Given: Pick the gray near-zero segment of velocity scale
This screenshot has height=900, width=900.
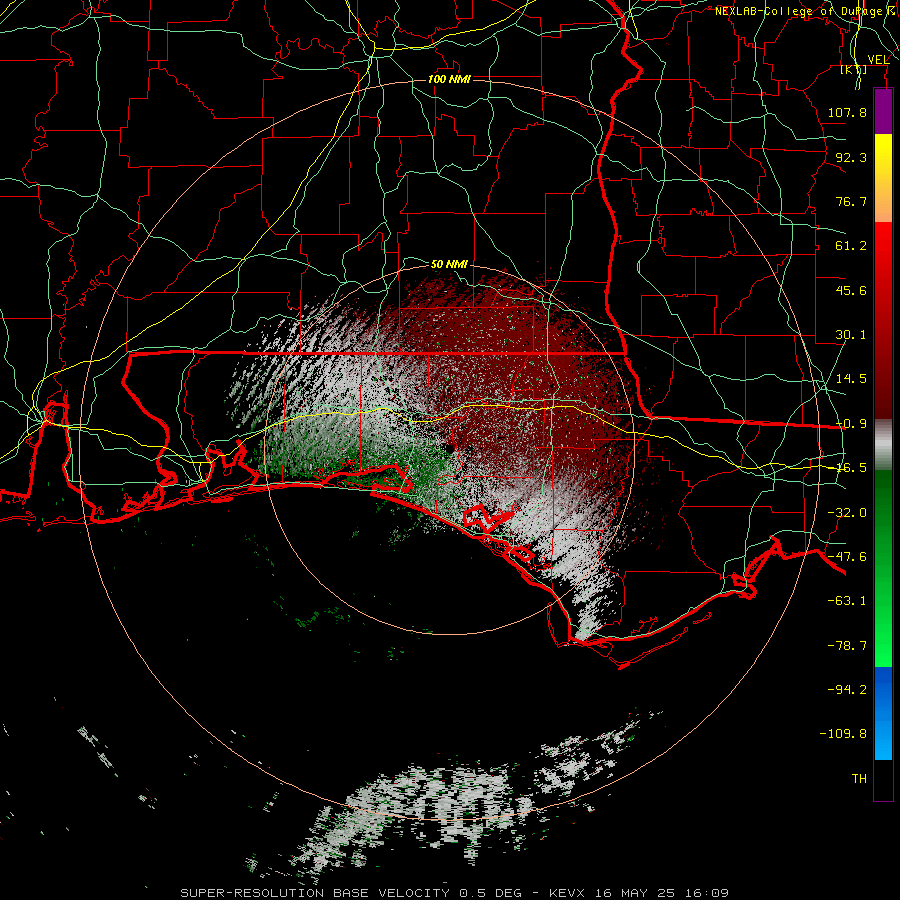Looking at the screenshot, I should [x=883, y=444].
